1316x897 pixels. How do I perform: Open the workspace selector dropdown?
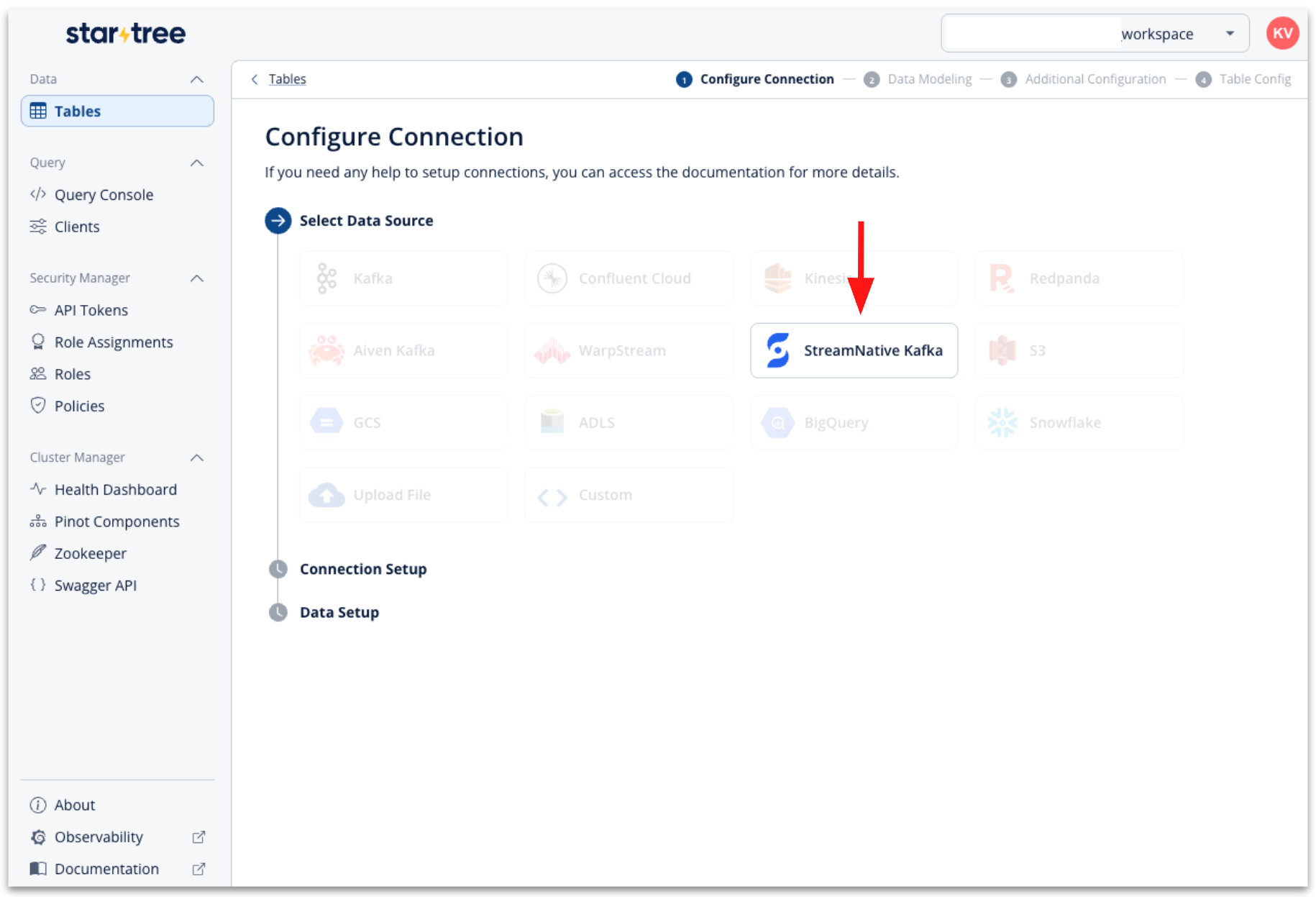1230,34
